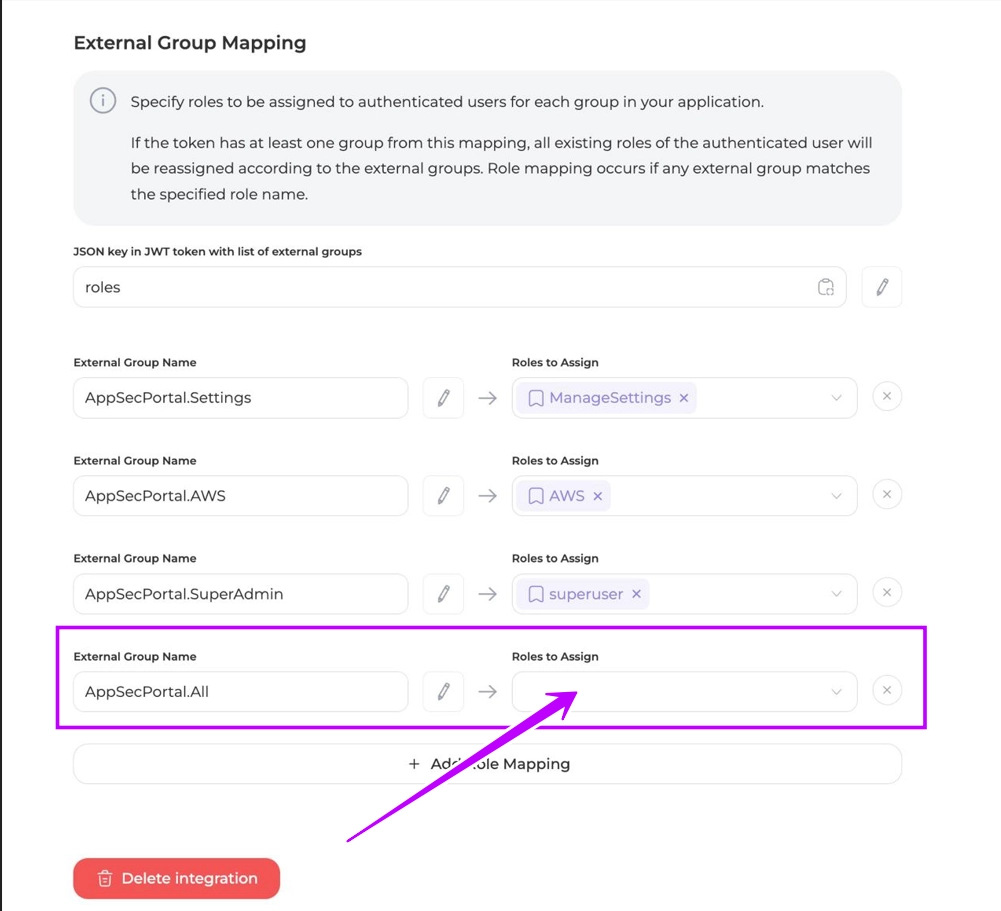
Task: Delete the AppSecPortal.All mapping row
Action: (x=887, y=690)
